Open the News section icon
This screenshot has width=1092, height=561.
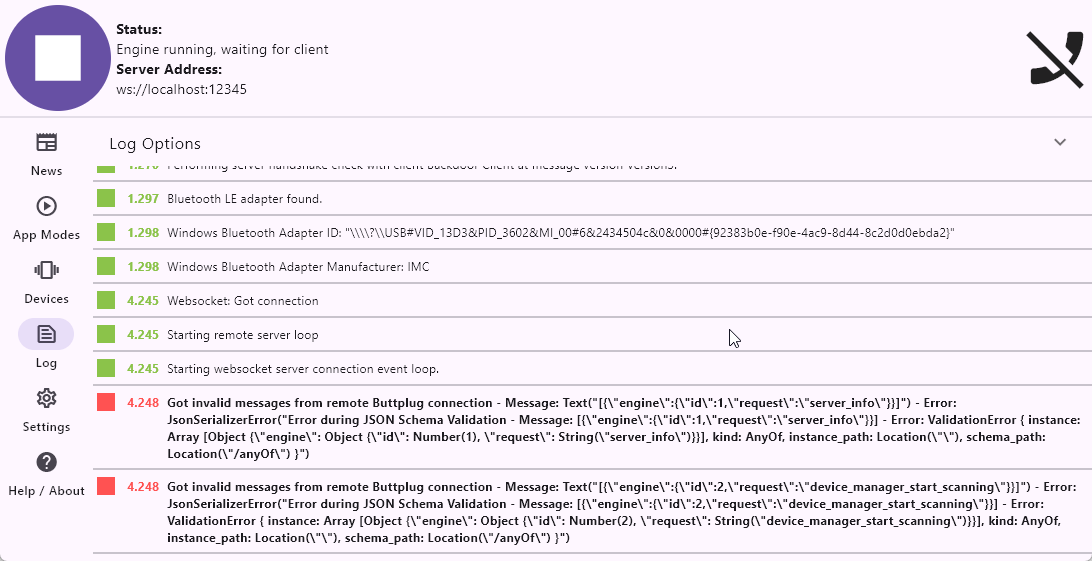click(x=46, y=142)
